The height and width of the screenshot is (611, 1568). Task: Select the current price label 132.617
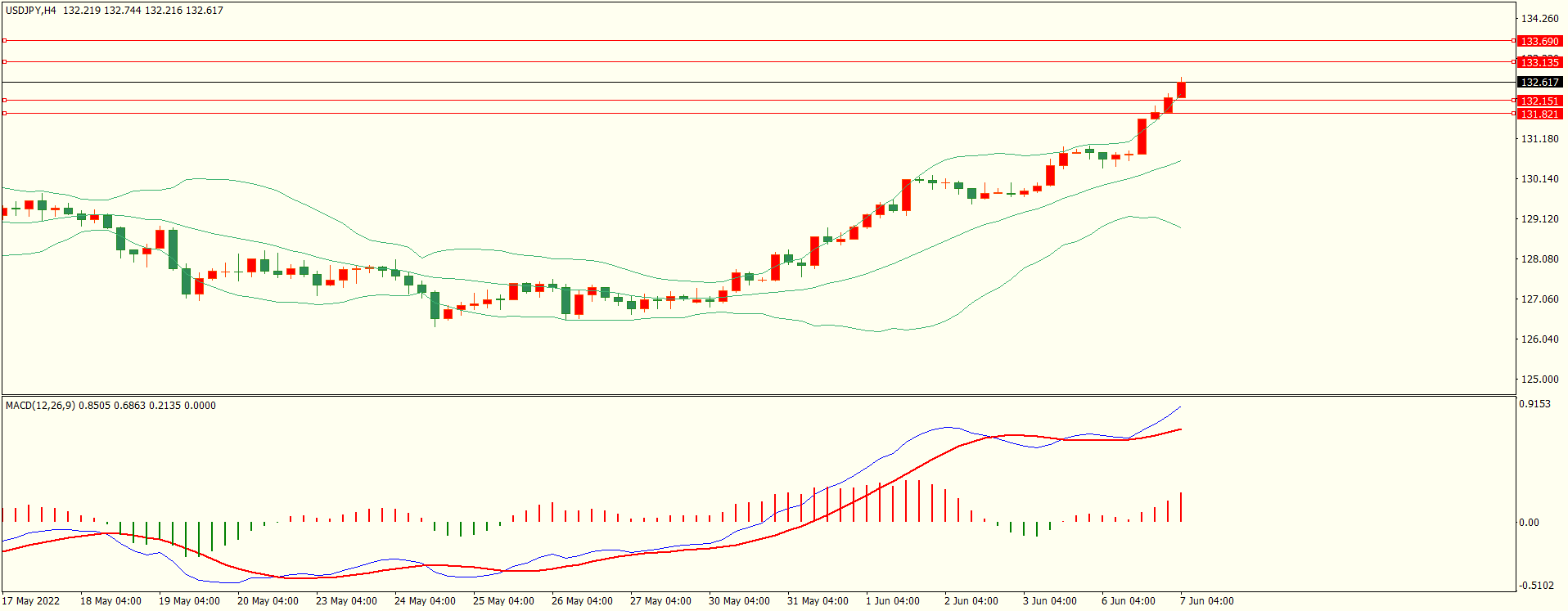click(x=1539, y=83)
